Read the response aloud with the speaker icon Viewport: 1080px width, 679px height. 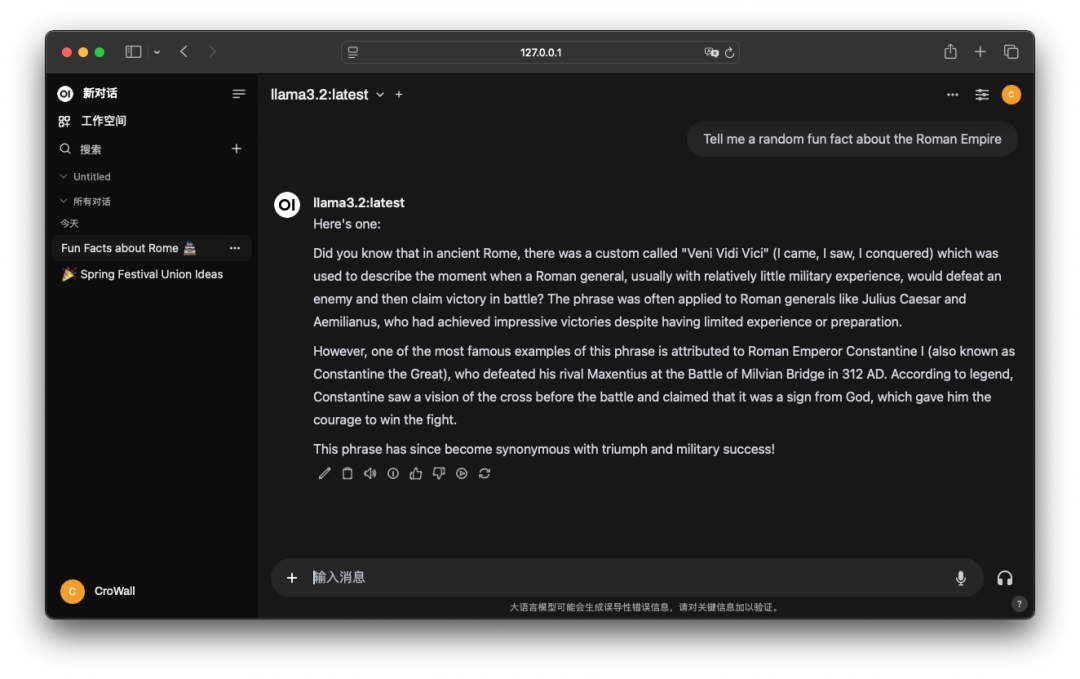370,473
